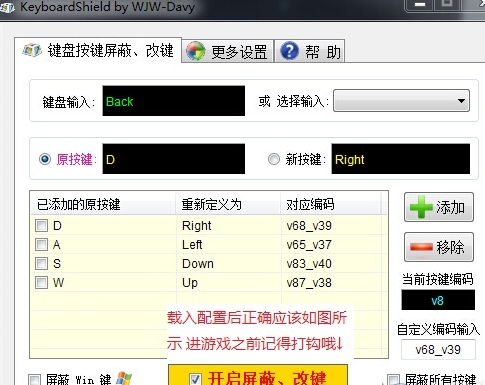The height and width of the screenshot is (385, 485).
Task: Tick the checkbox for the W key row
Action: (x=42, y=283)
